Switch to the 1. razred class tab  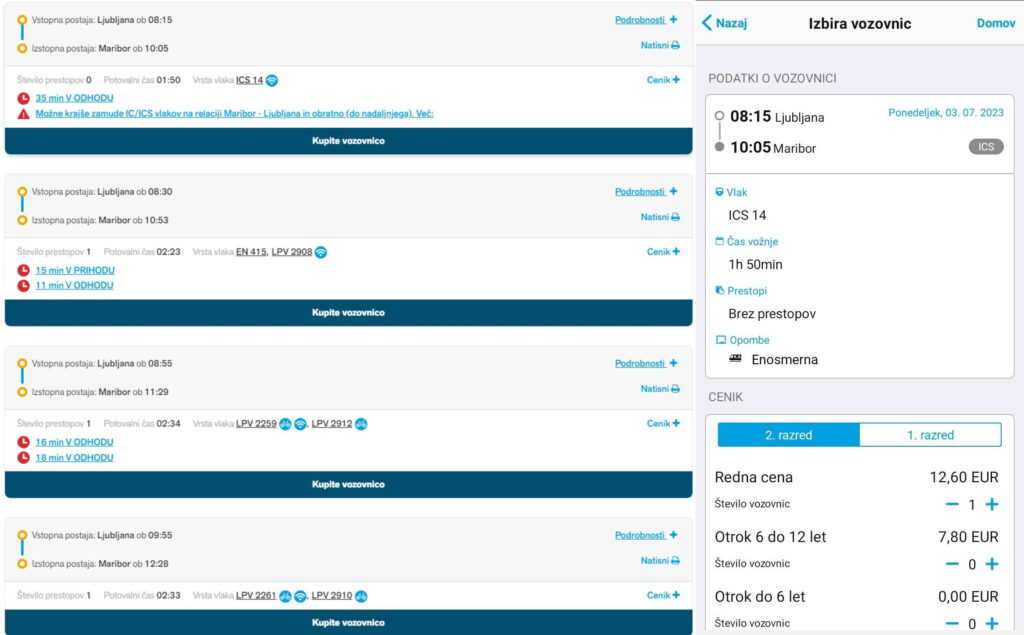click(x=929, y=435)
